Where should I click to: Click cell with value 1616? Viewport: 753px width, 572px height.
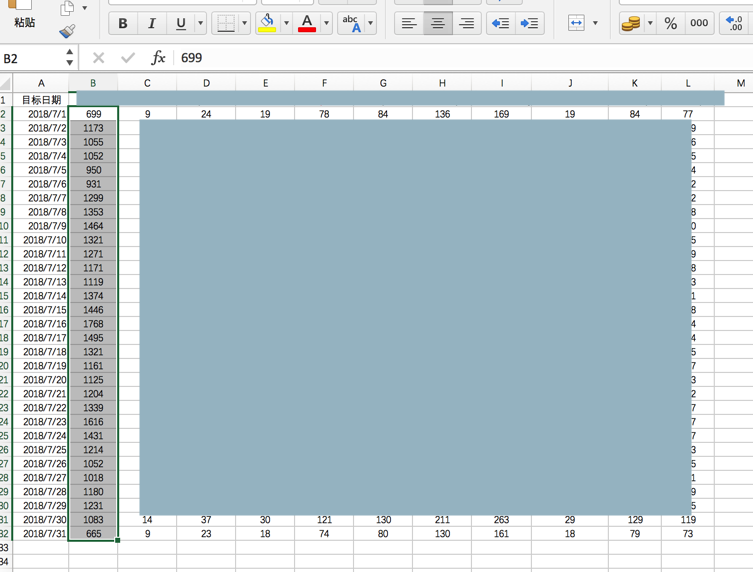tap(93, 422)
